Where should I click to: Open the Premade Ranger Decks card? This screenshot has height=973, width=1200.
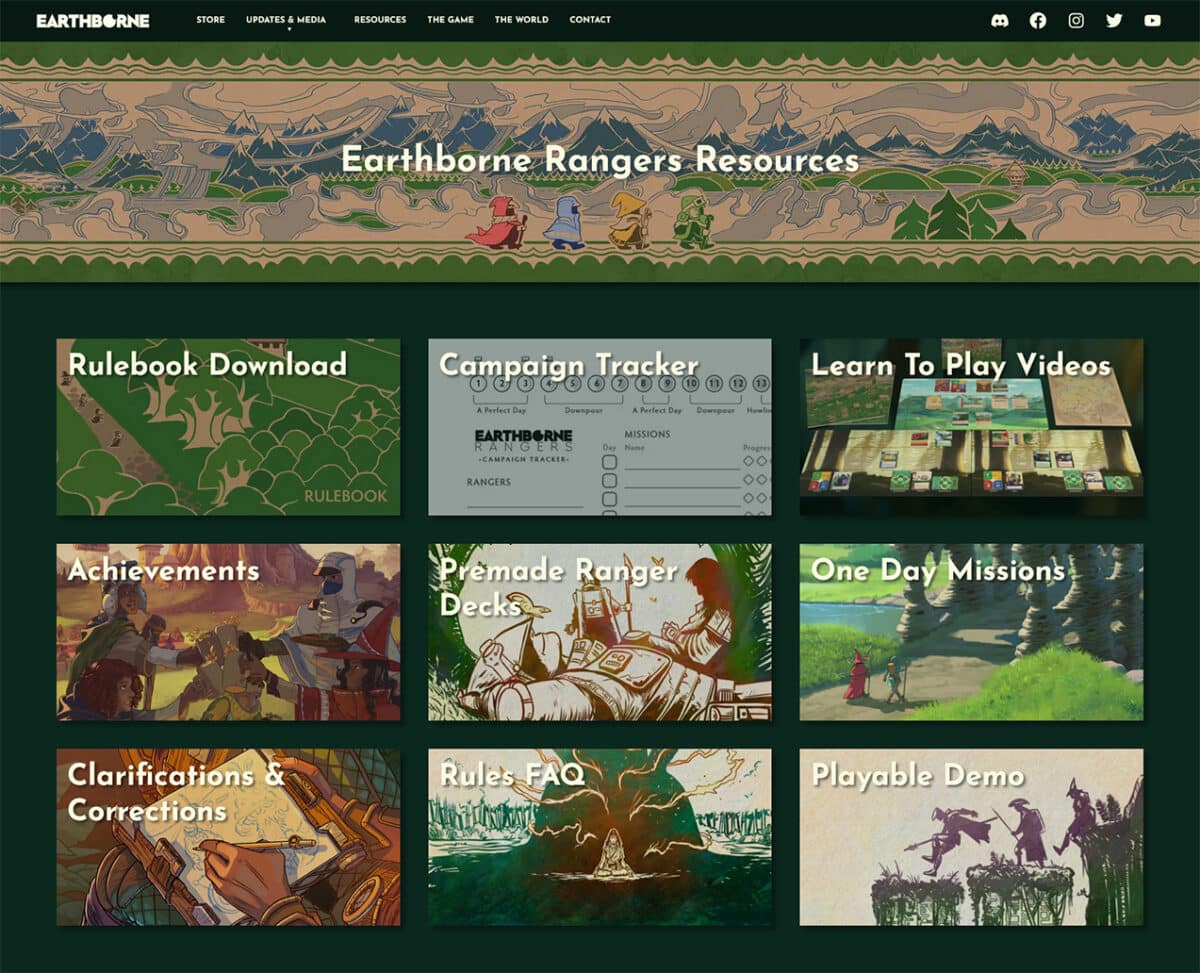click(x=600, y=632)
